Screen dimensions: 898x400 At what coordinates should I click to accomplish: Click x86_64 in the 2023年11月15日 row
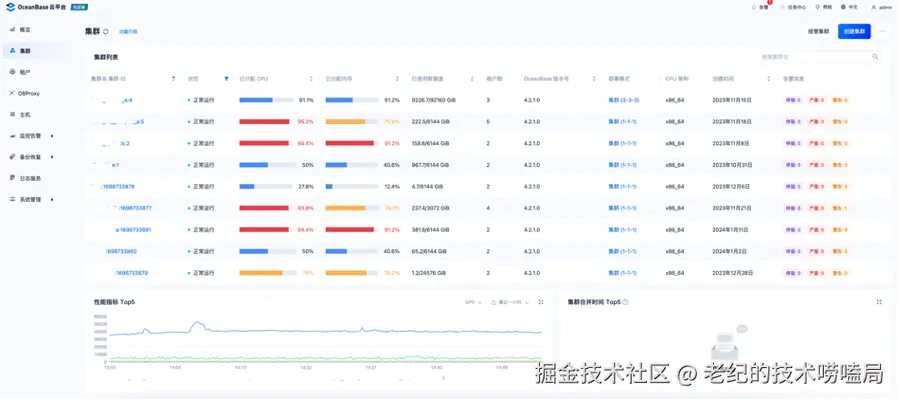coord(675,100)
